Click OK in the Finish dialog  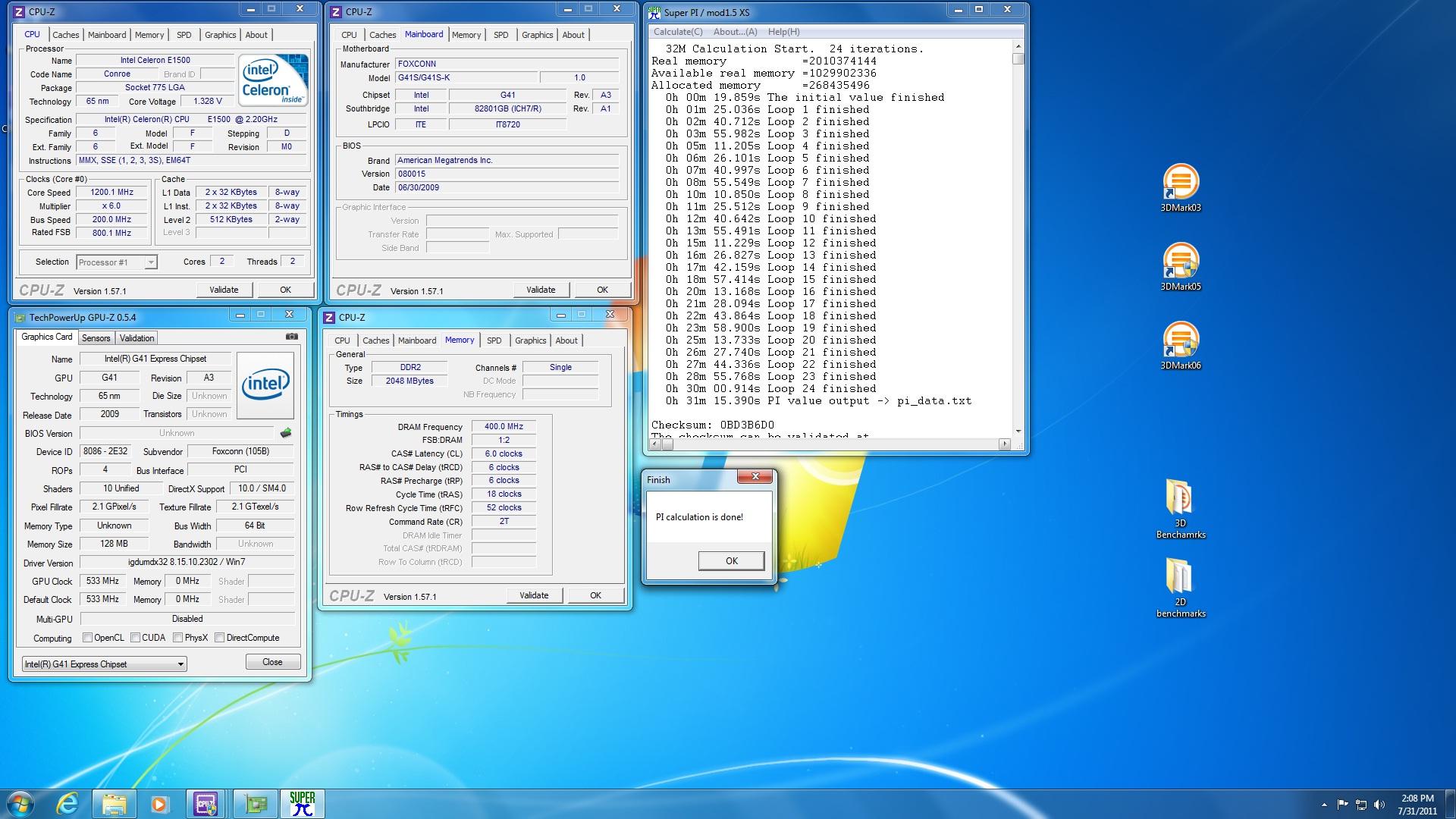[731, 561]
